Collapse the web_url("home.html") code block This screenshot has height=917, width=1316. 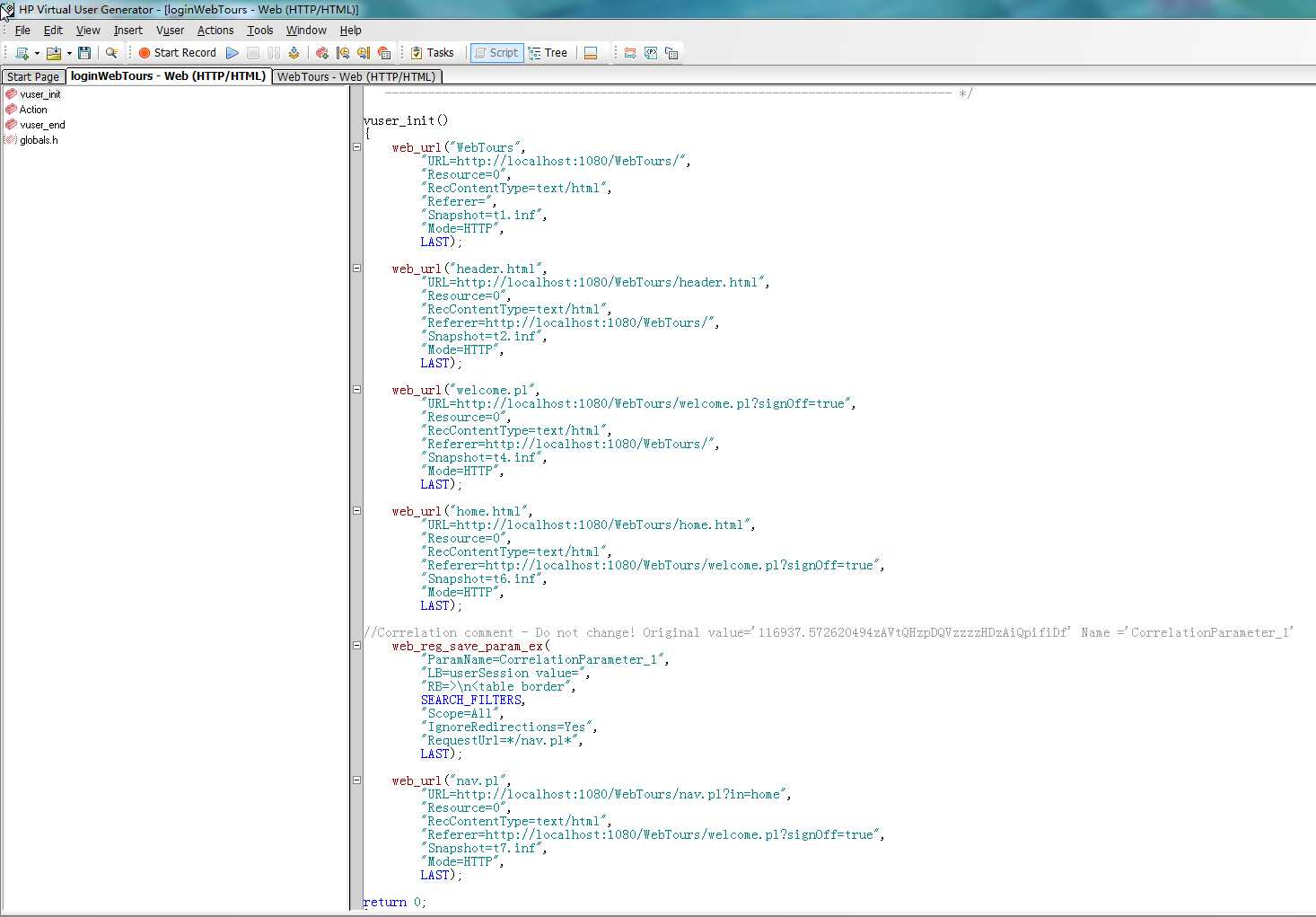pos(356,511)
